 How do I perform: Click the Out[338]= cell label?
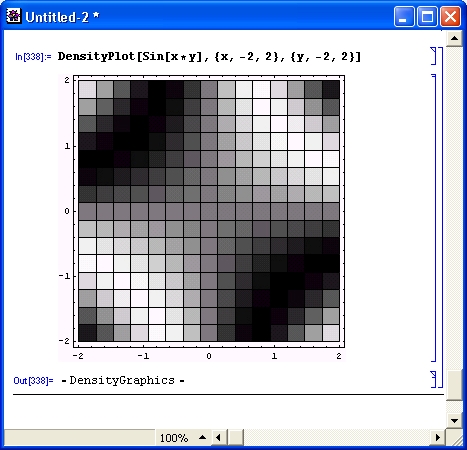coord(33,380)
